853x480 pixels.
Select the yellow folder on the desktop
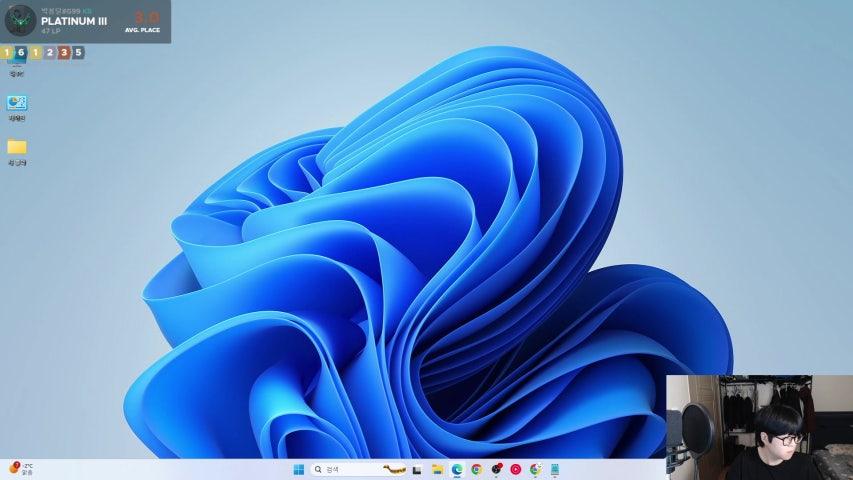coord(17,147)
